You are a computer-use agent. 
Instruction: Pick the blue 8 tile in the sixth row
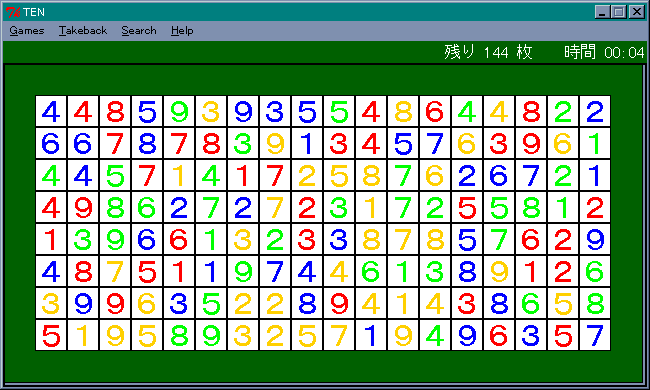click(467, 271)
